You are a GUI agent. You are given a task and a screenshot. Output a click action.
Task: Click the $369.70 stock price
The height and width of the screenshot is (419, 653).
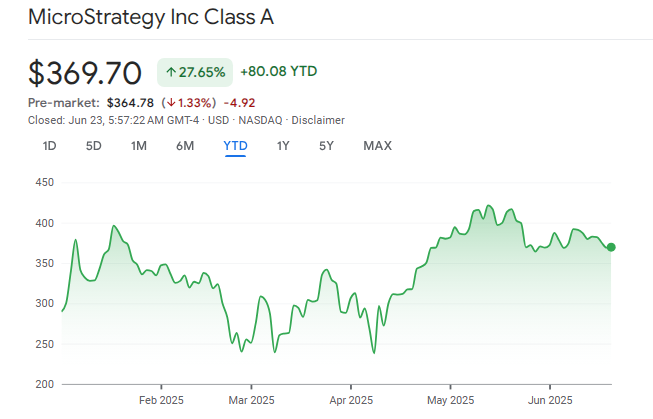[x=87, y=73]
